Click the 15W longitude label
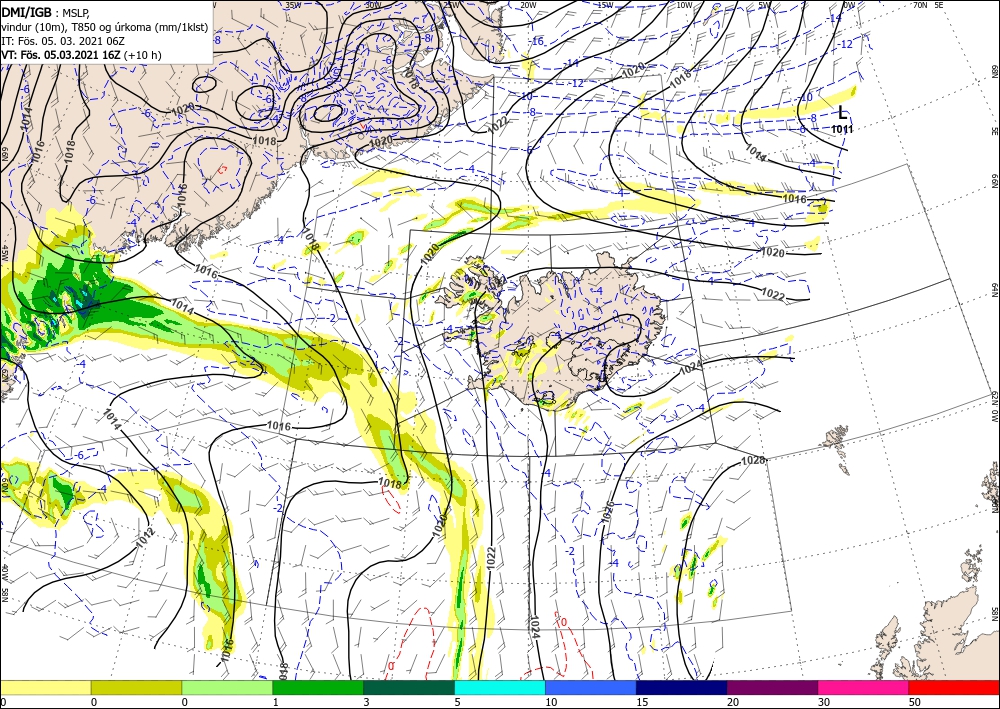The image size is (1000, 709). (605, 5)
